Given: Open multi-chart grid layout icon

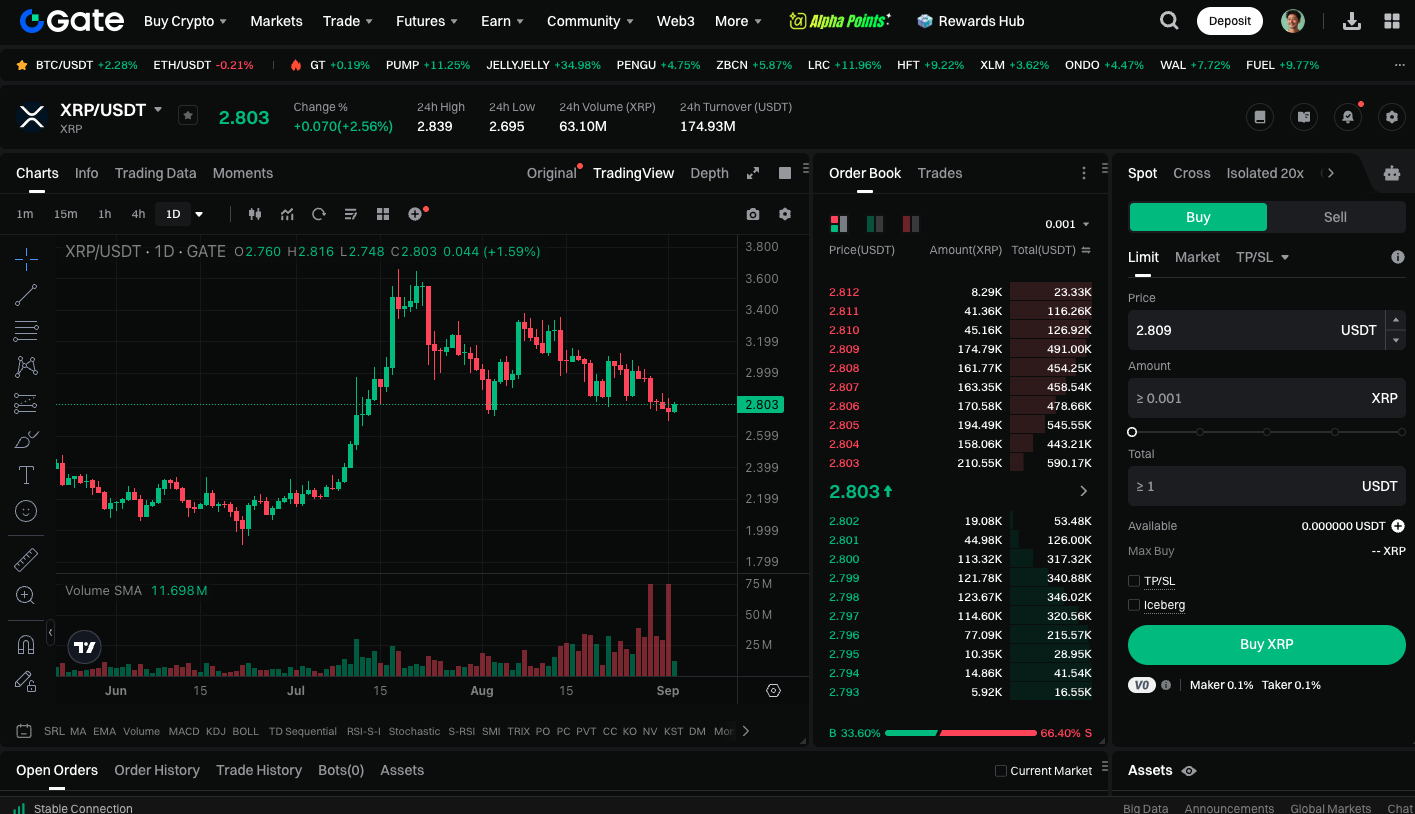Looking at the screenshot, I should [383, 214].
